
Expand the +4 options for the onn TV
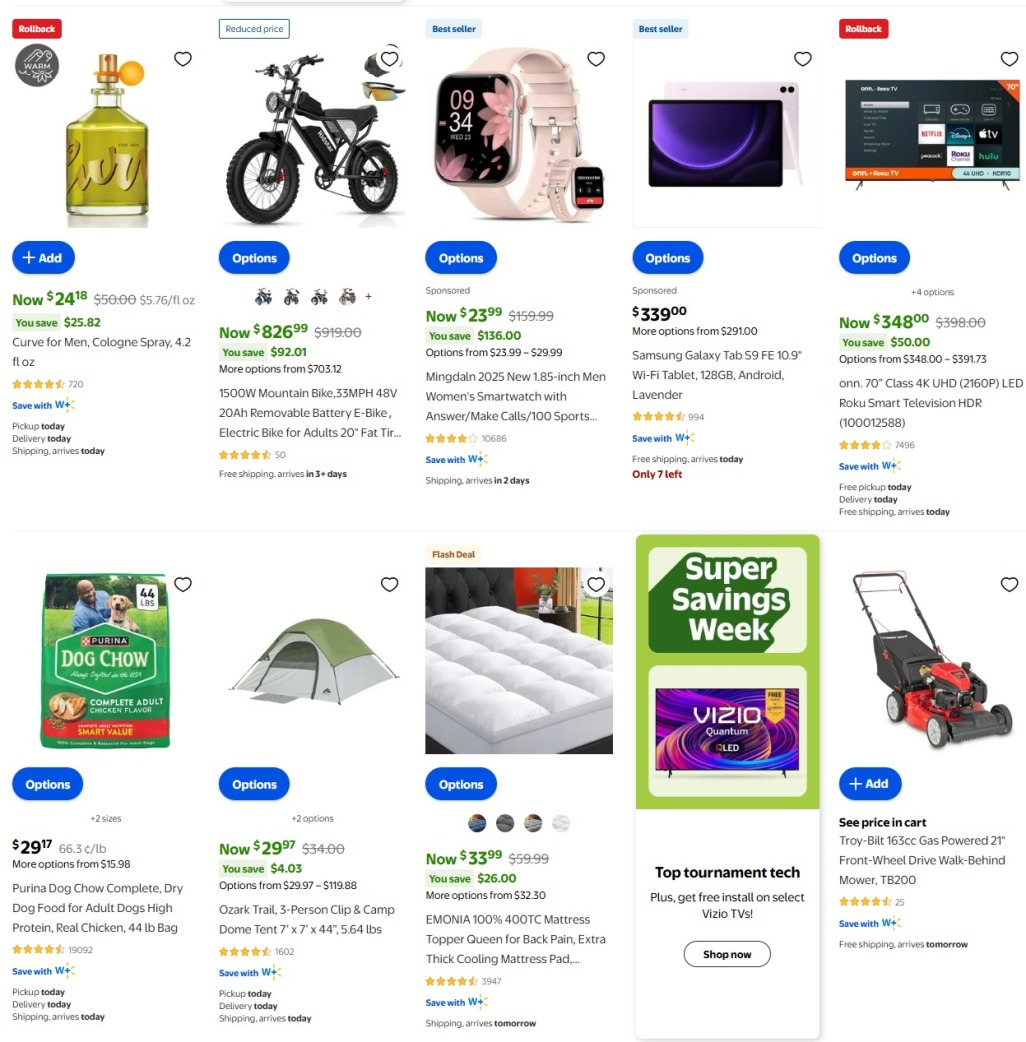pos(933,291)
